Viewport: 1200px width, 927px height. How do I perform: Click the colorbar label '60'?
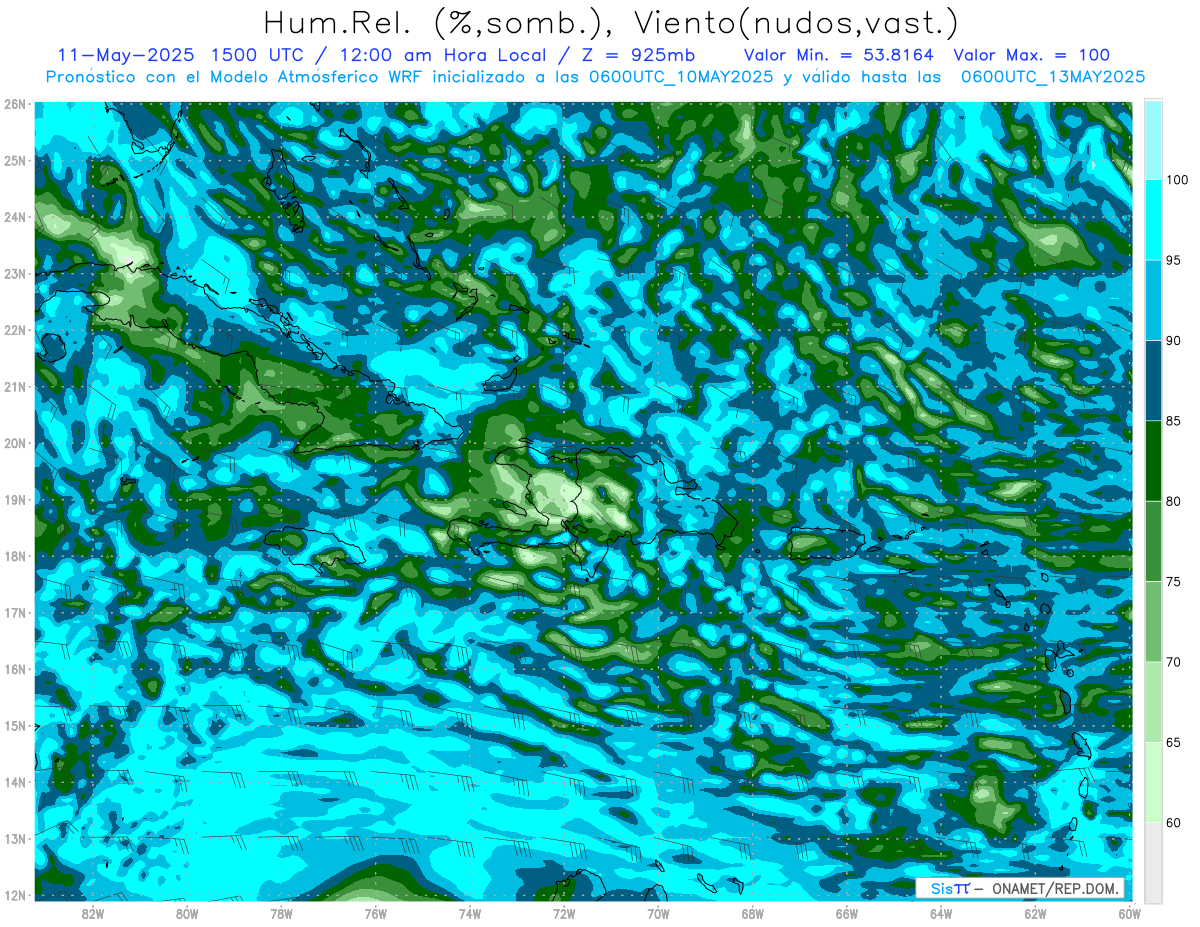[x=1174, y=822]
